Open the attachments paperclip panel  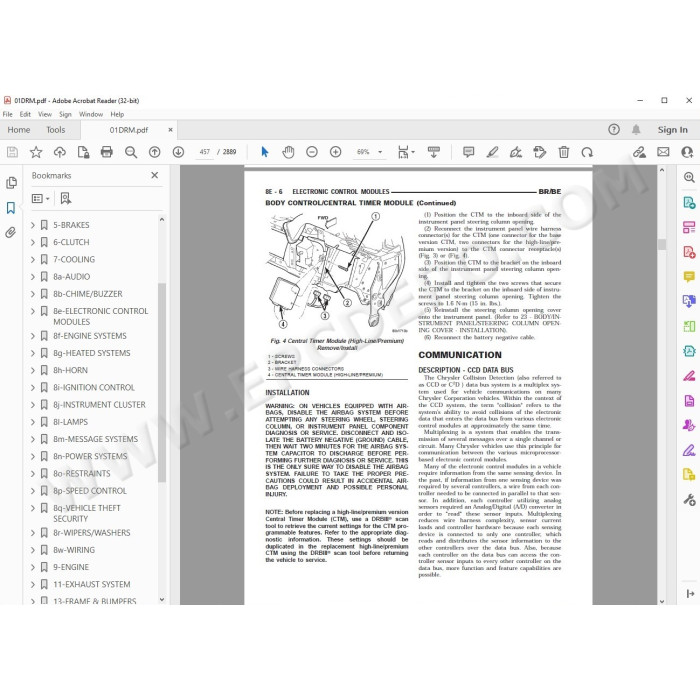pos(10,233)
